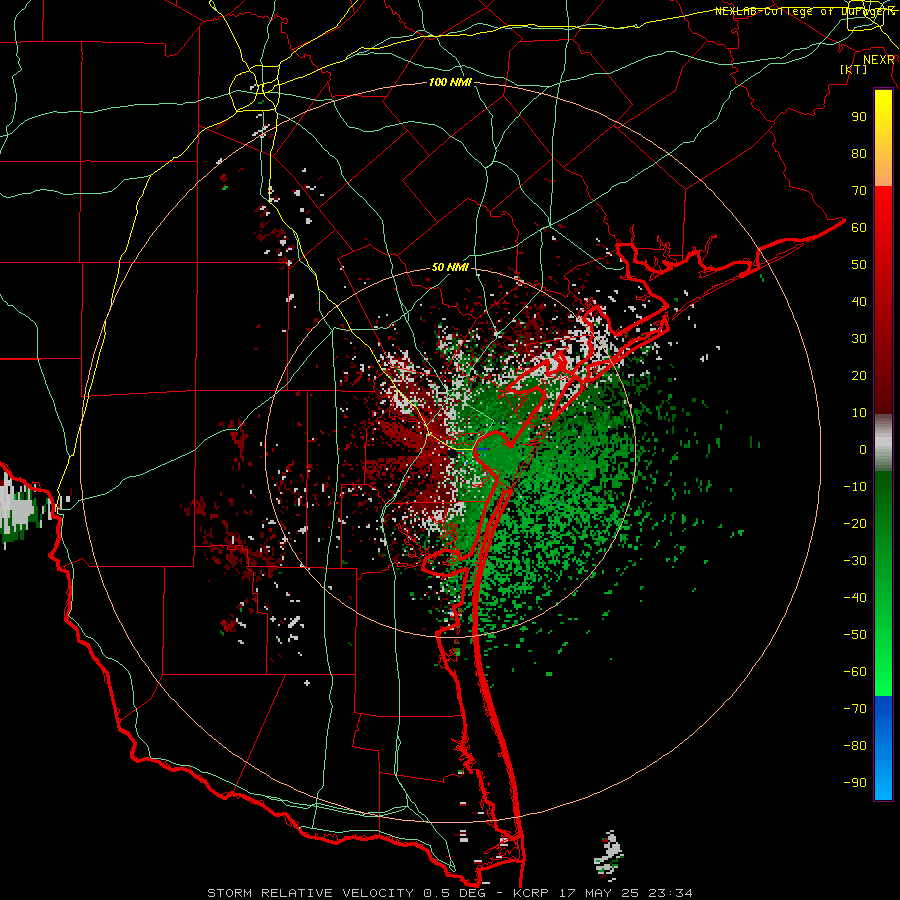Pick the -20 velocity scale label
The height and width of the screenshot is (900, 900).
855,524
